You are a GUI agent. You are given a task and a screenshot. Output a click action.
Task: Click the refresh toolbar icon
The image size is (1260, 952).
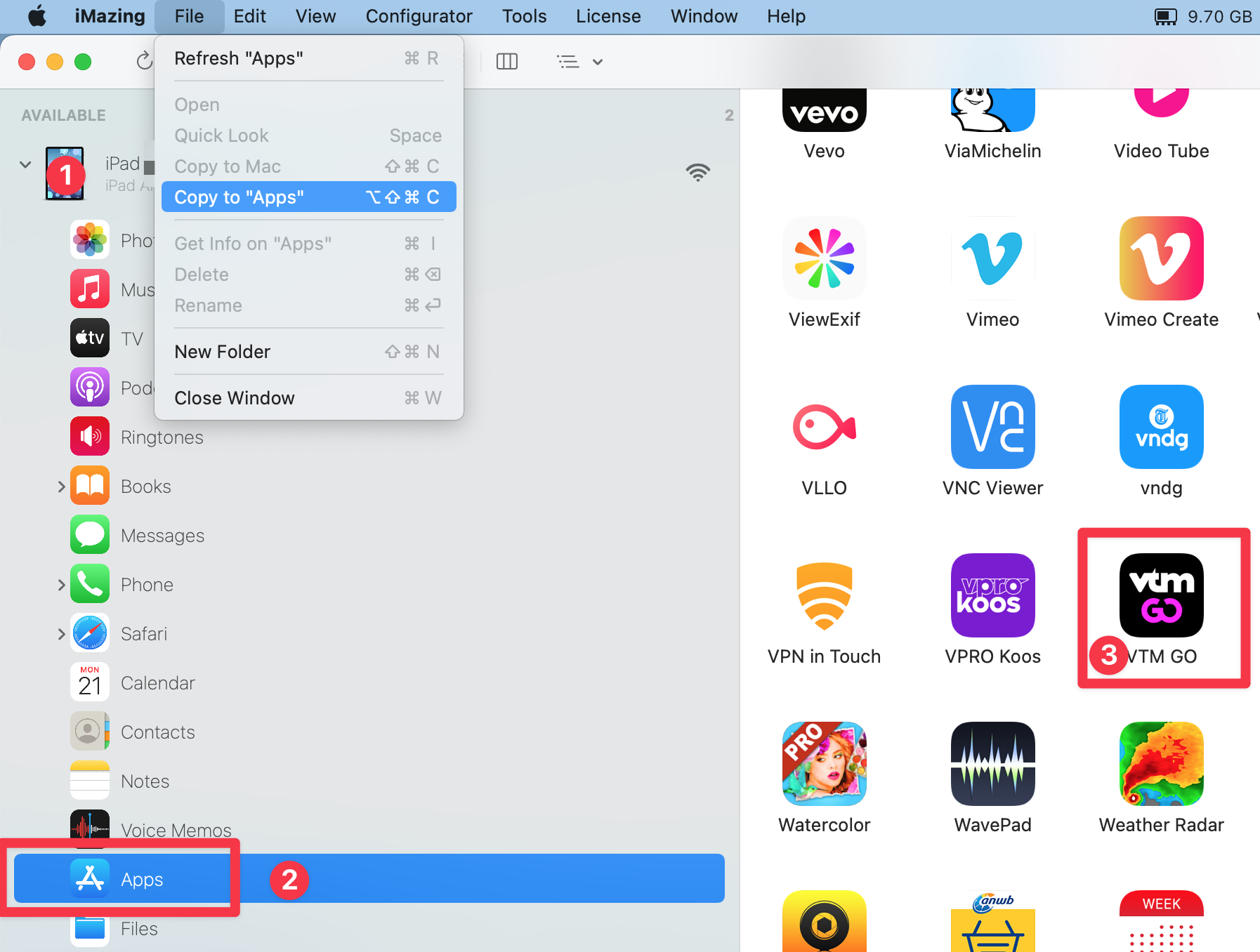[144, 61]
